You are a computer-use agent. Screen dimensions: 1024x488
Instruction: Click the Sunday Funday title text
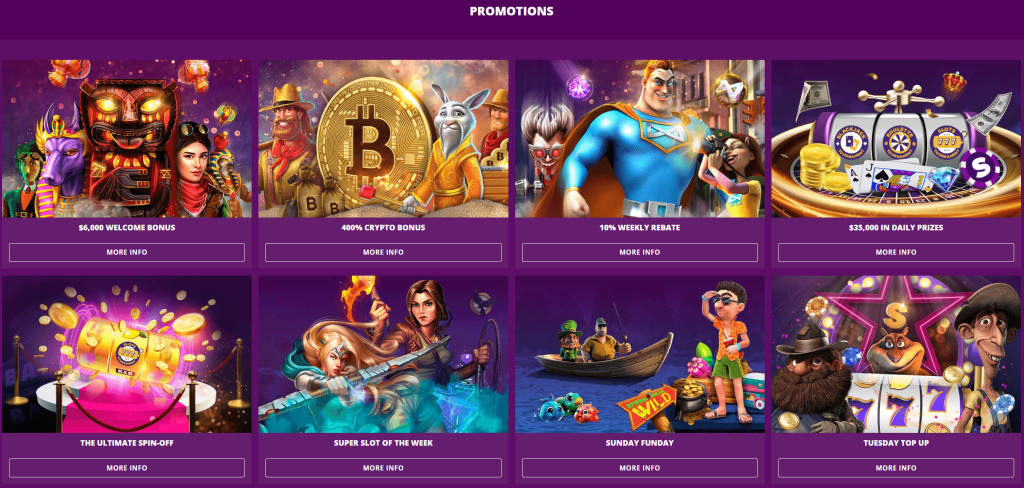click(639, 443)
